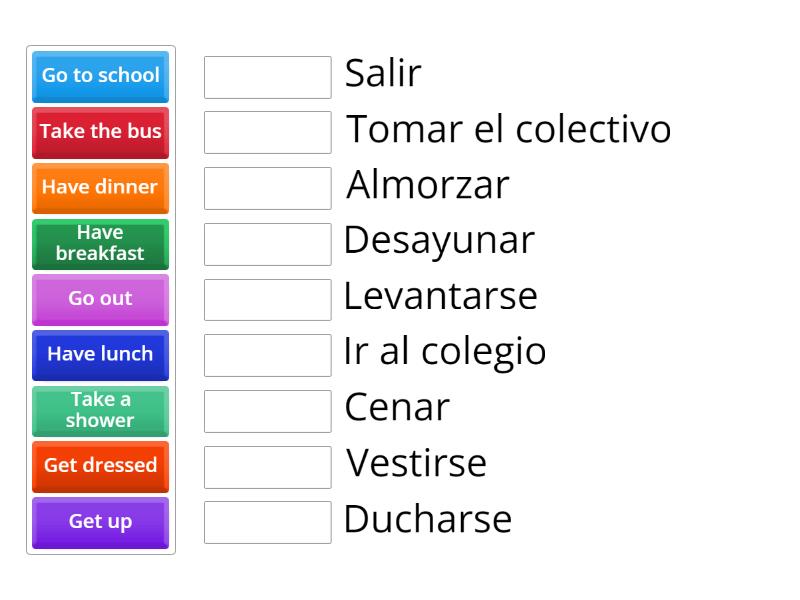Select the 'Take the bus' tile
The height and width of the screenshot is (600, 800).
pos(99,132)
